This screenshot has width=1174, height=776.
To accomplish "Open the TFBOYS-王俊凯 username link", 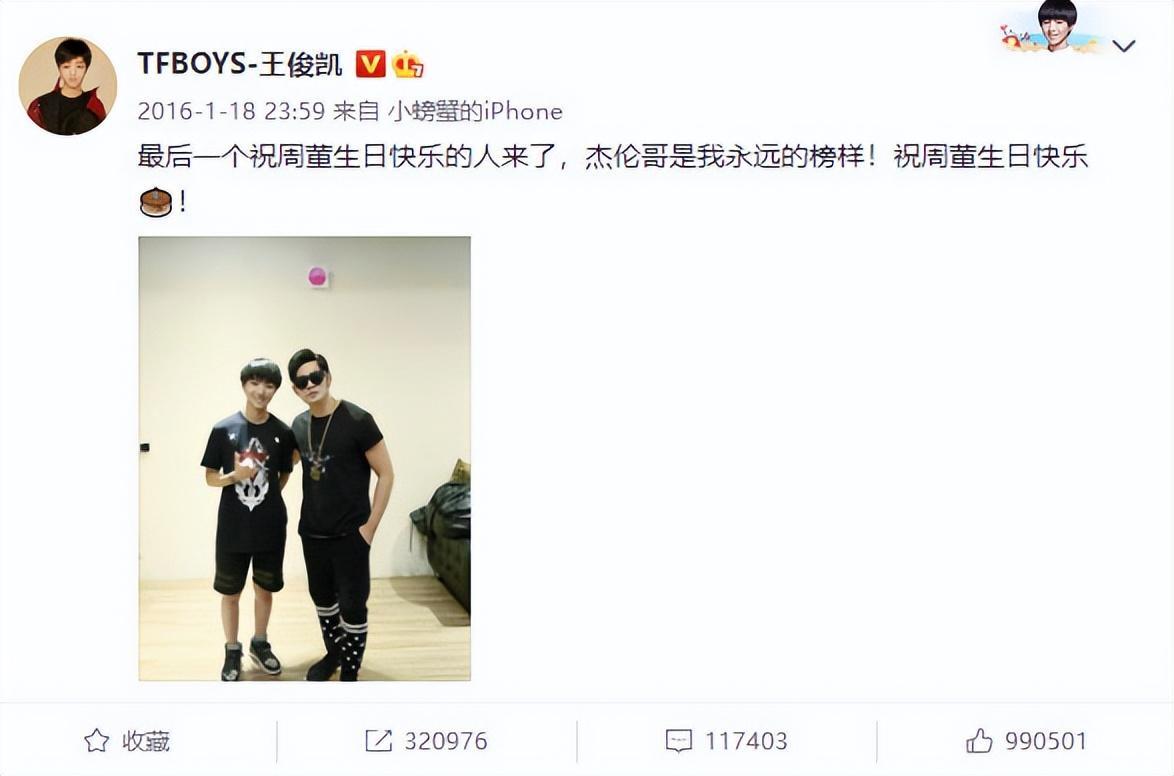I will pyautogui.click(x=240, y=64).
